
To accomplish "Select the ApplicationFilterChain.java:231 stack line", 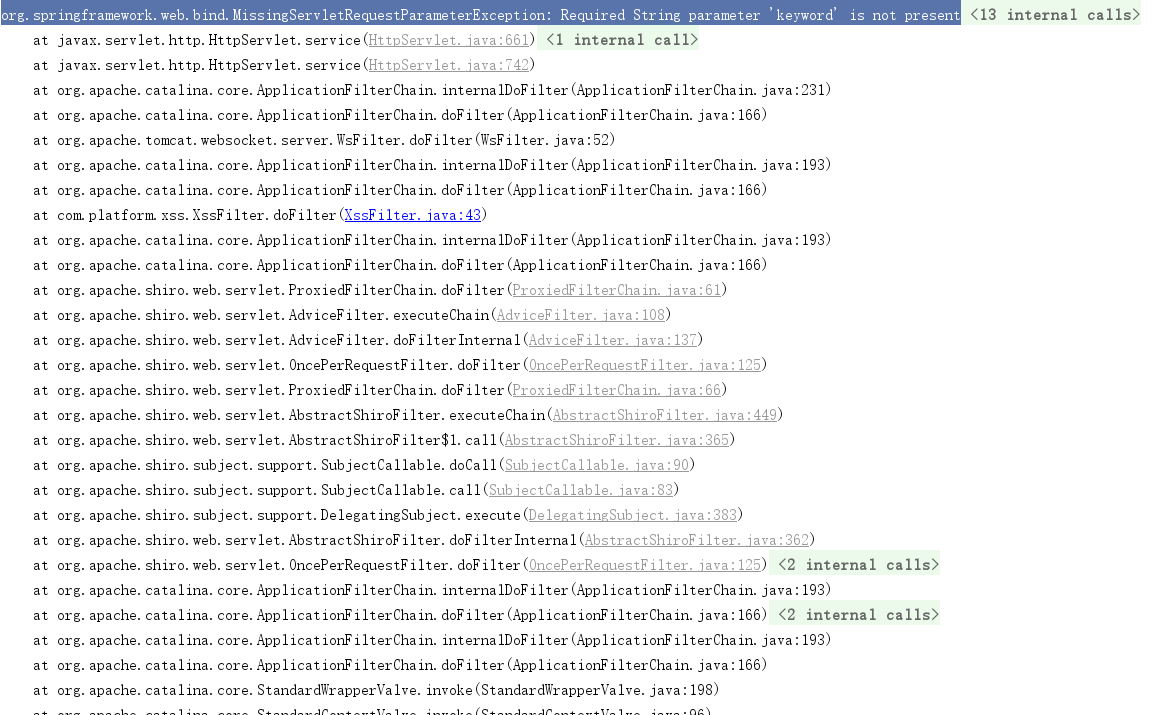I will (x=432, y=90).
